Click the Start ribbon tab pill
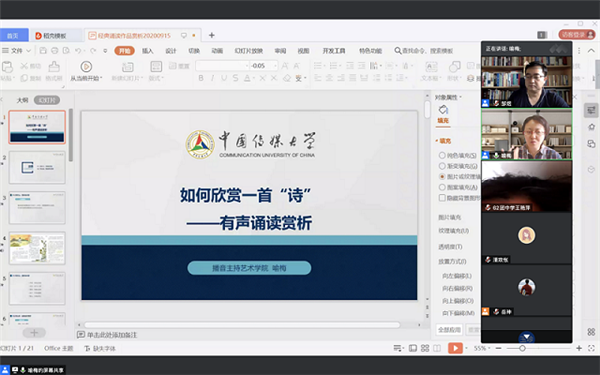600x375 pixels. (124, 51)
